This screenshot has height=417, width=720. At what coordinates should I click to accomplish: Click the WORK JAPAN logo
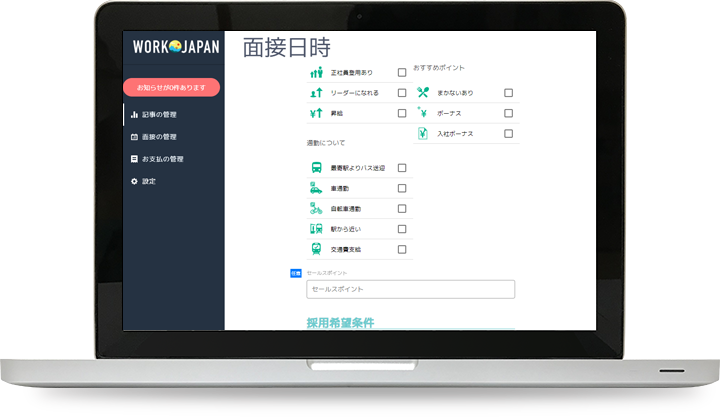click(175, 47)
